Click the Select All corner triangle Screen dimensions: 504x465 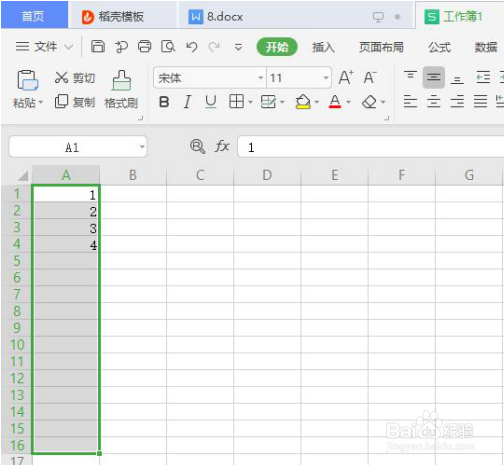pyautogui.click(x=23, y=175)
